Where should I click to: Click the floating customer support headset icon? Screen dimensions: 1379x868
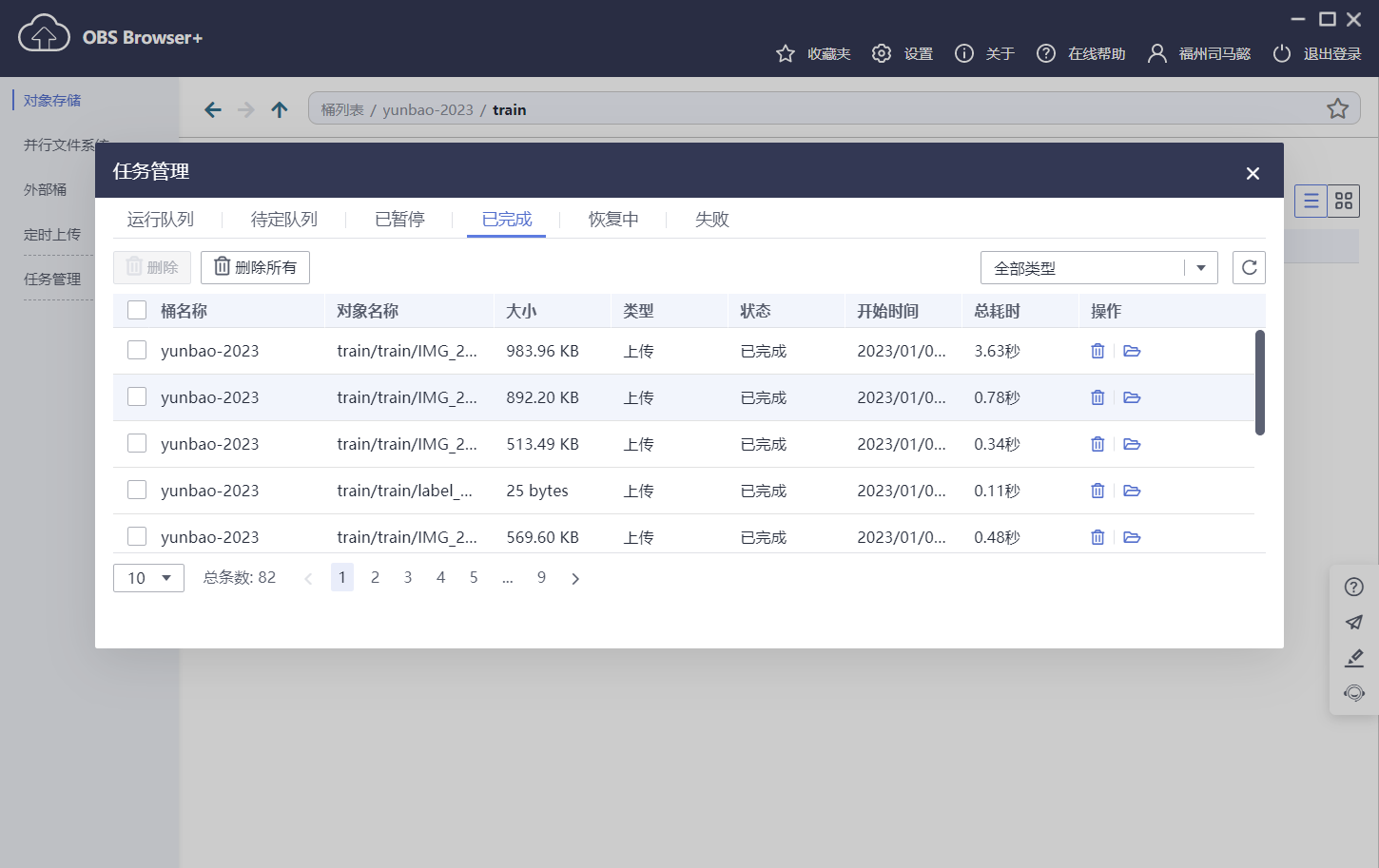tap(1354, 693)
